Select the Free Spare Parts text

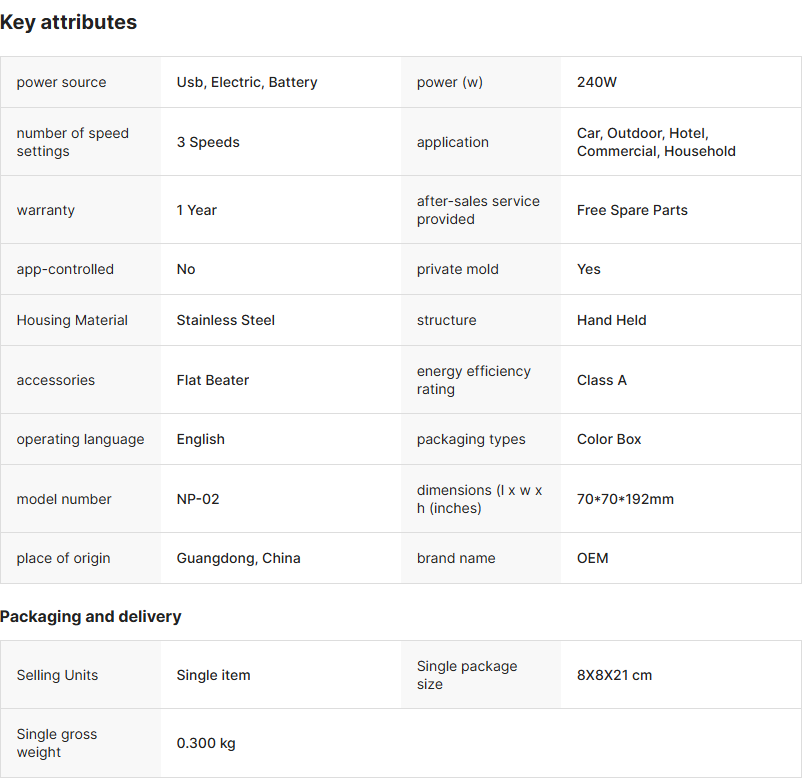(x=632, y=210)
